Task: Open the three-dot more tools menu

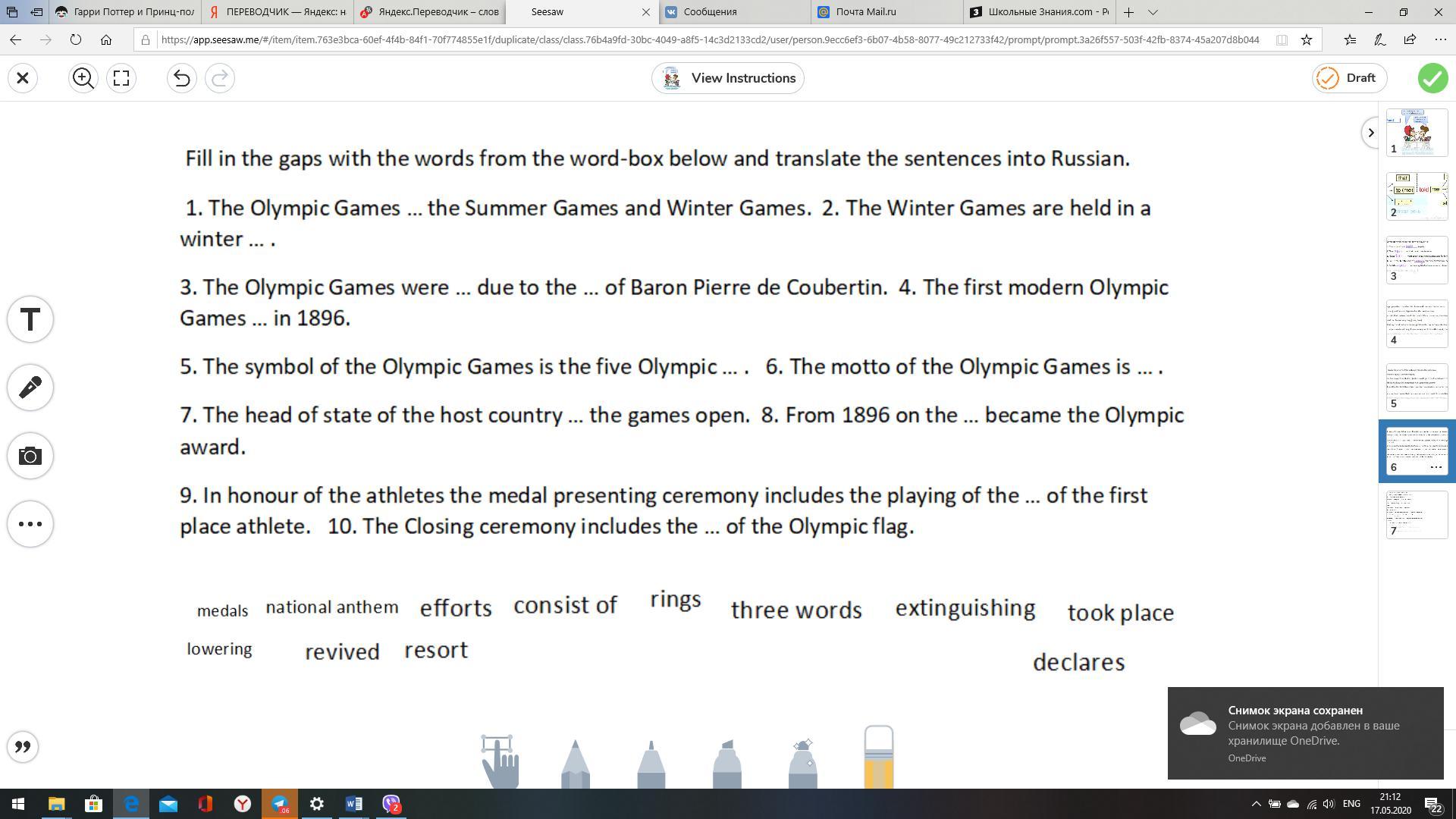Action: [x=30, y=524]
